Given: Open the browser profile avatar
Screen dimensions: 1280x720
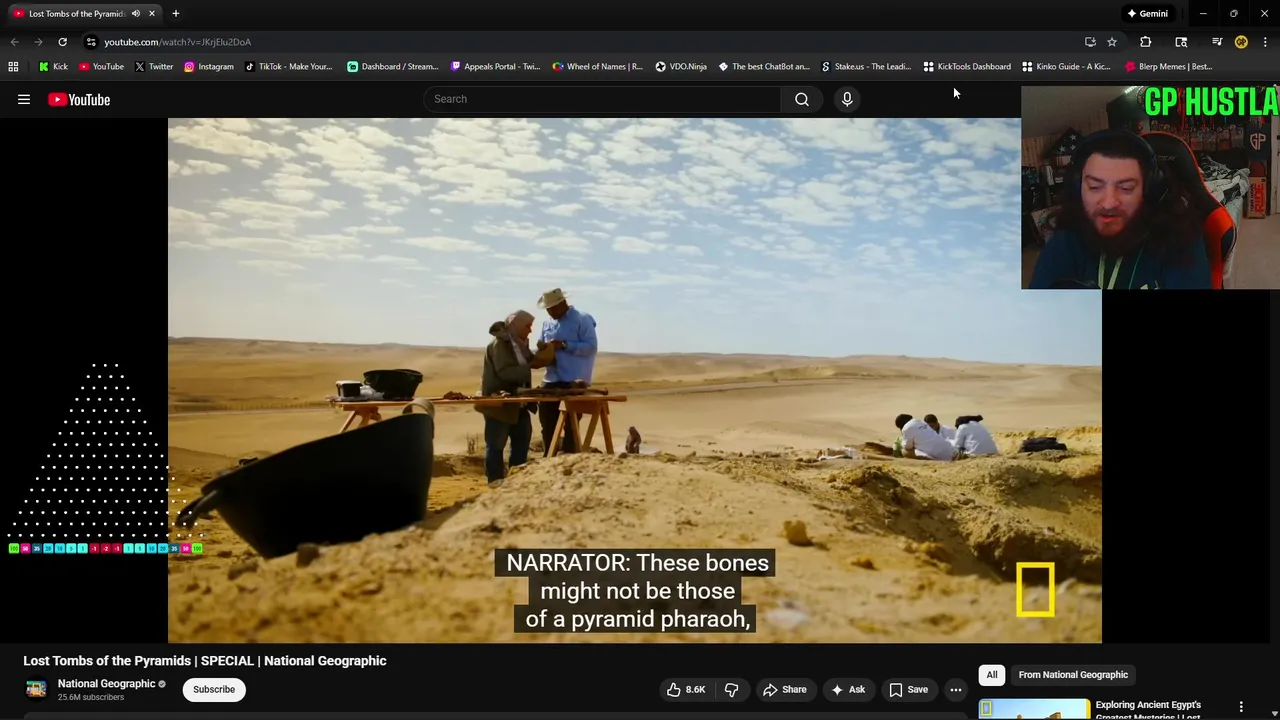Looking at the screenshot, I should 1241,42.
